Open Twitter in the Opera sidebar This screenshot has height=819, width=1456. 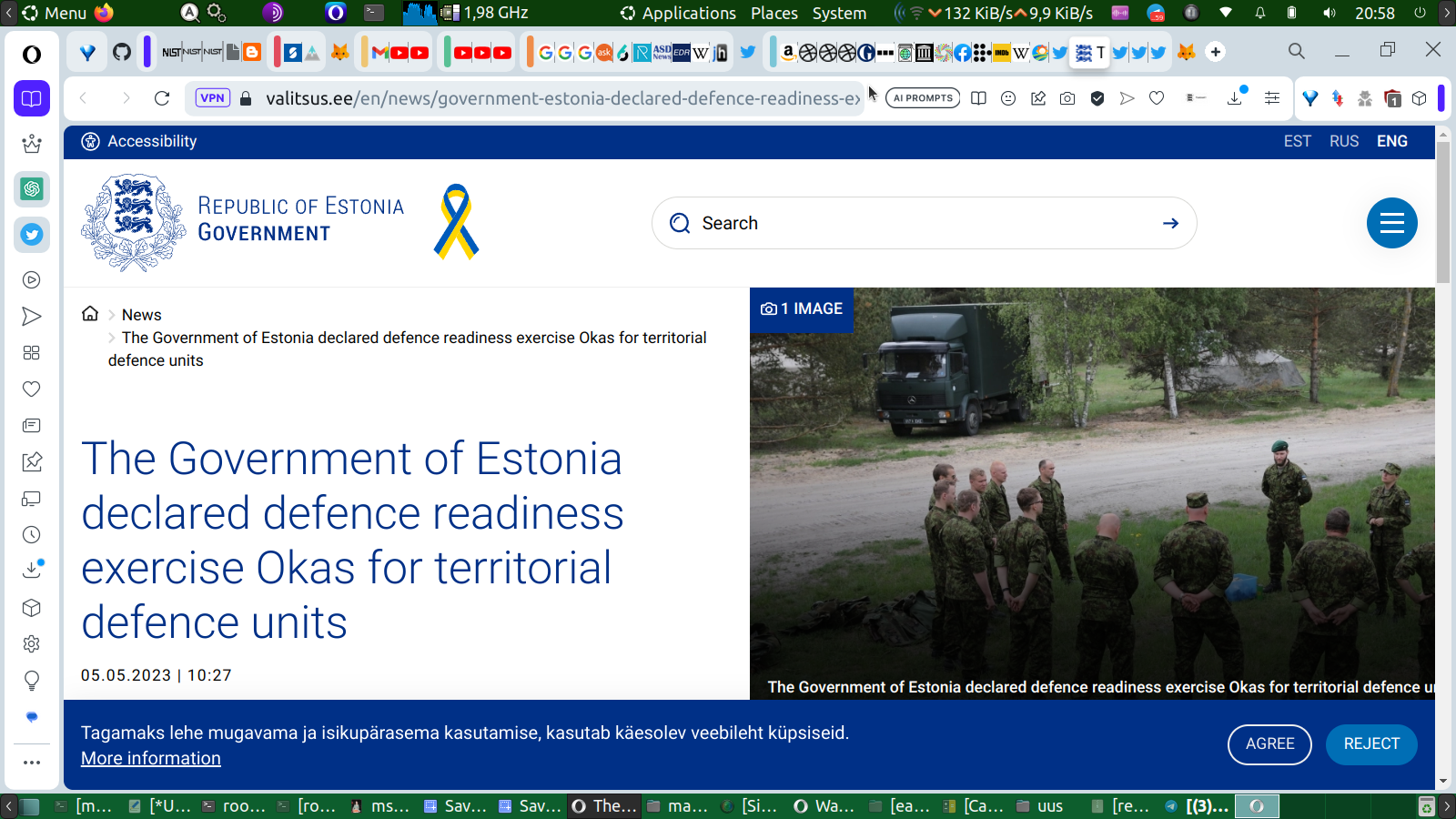[32, 235]
